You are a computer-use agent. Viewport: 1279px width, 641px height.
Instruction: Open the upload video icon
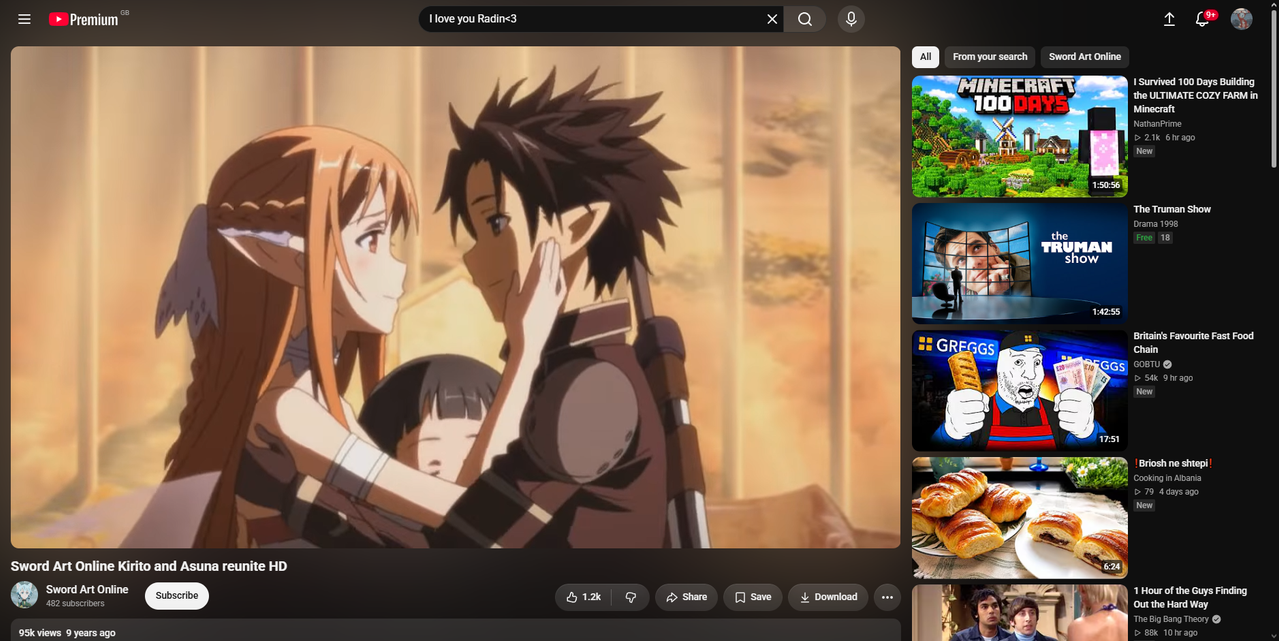point(1169,19)
